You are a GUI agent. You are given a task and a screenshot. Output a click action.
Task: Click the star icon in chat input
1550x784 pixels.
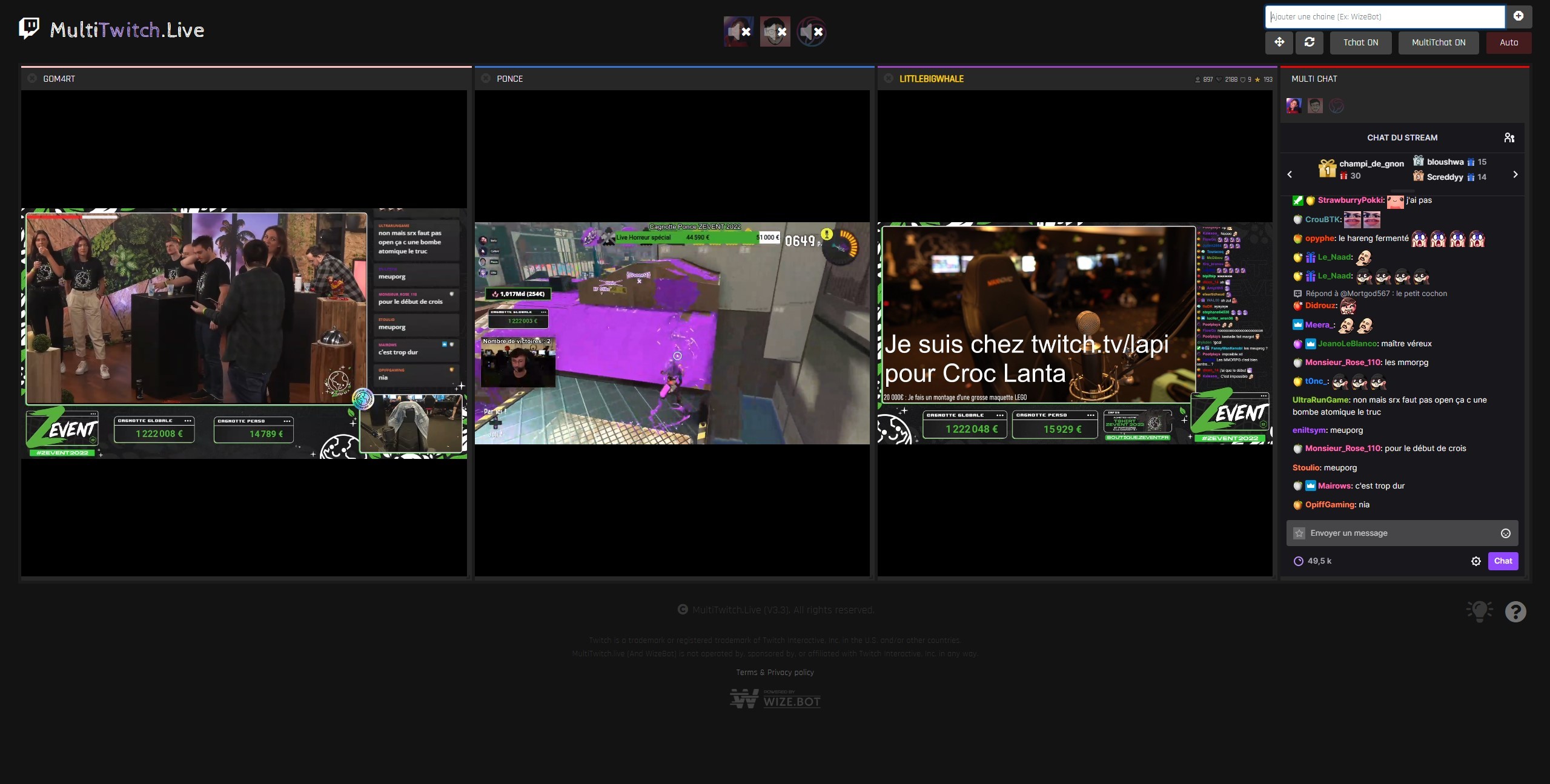tap(1299, 533)
